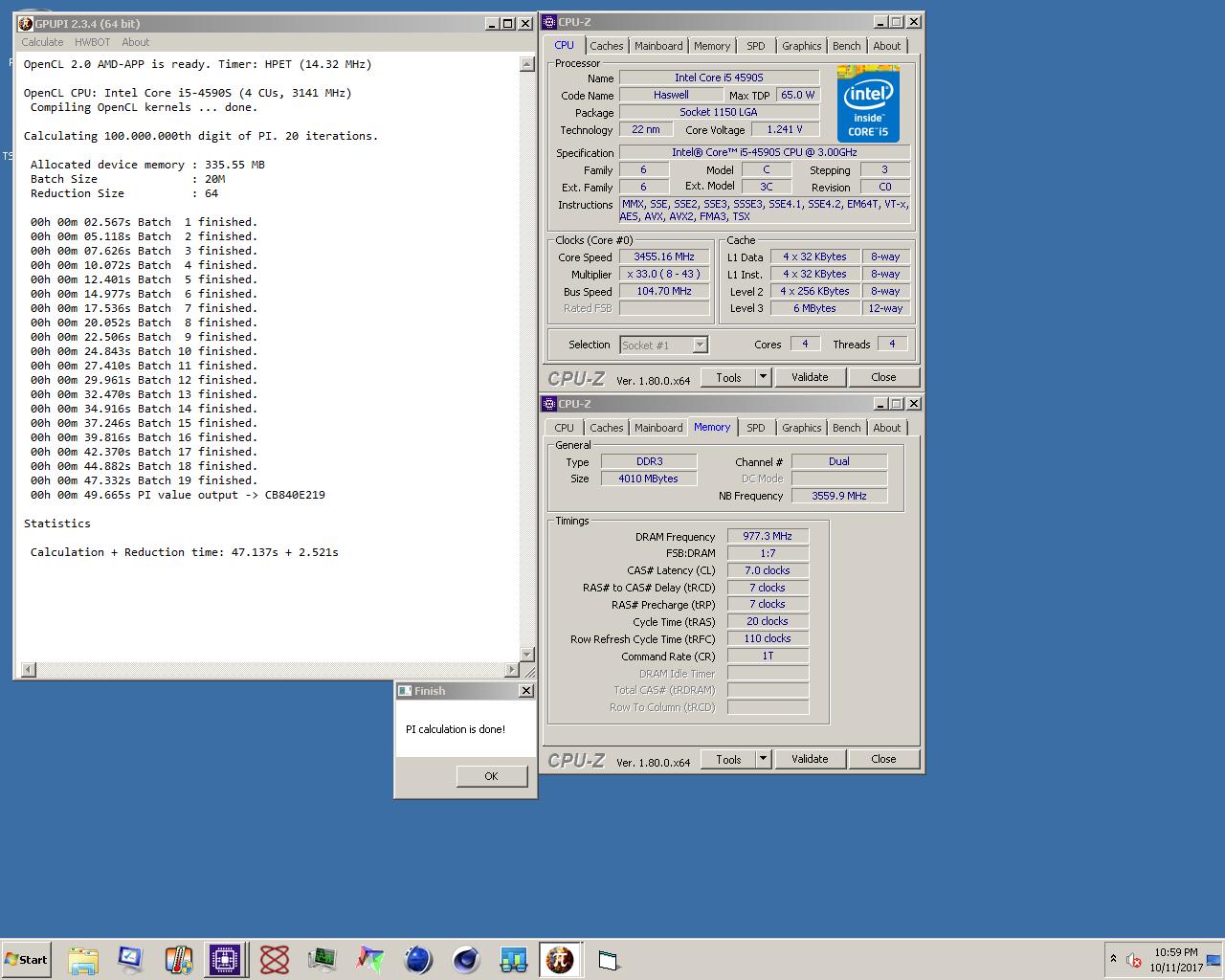Click the muted volume speaker tray icon
The width and height of the screenshot is (1225, 980).
(1134, 960)
